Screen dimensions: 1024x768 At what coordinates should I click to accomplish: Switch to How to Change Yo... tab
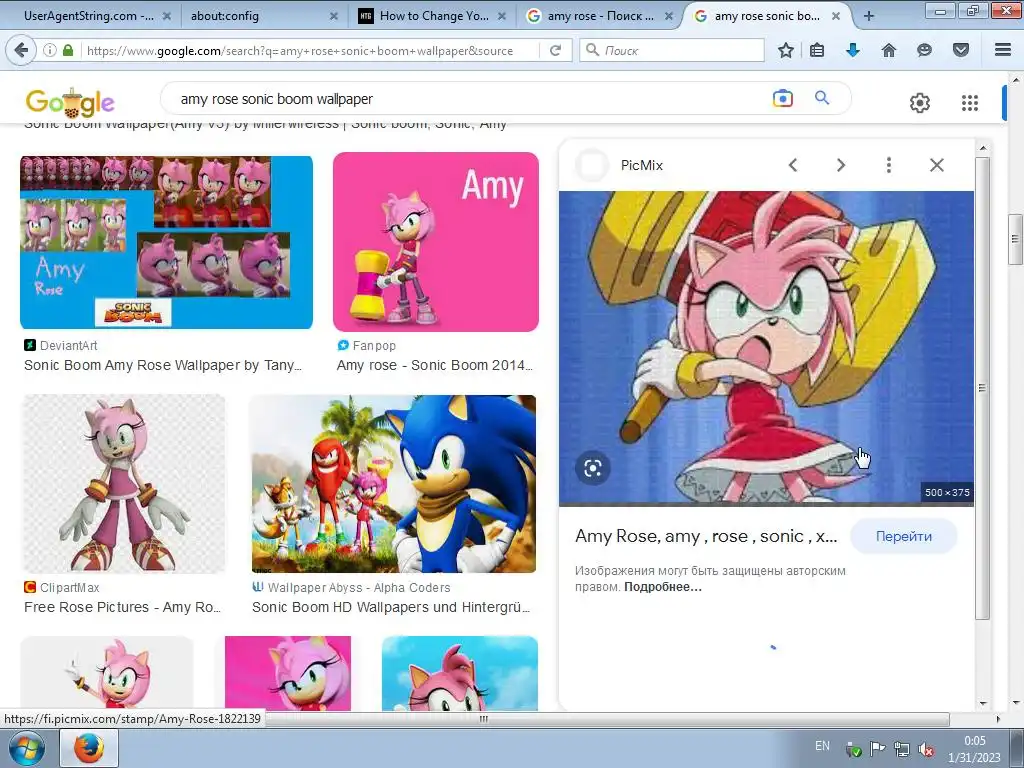(x=434, y=16)
